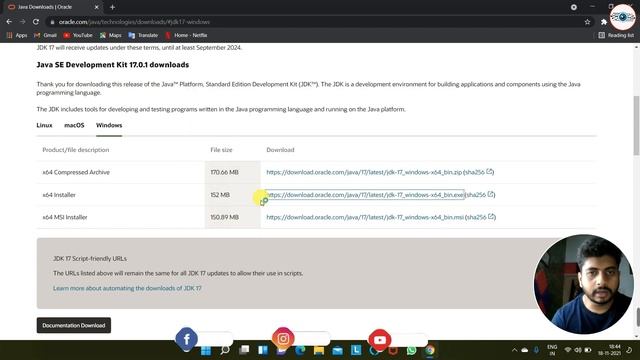Viewport: 640px width, 360px height.
Task: Launch Microsoft Edge from taskbar
Action: click(300, 350)
